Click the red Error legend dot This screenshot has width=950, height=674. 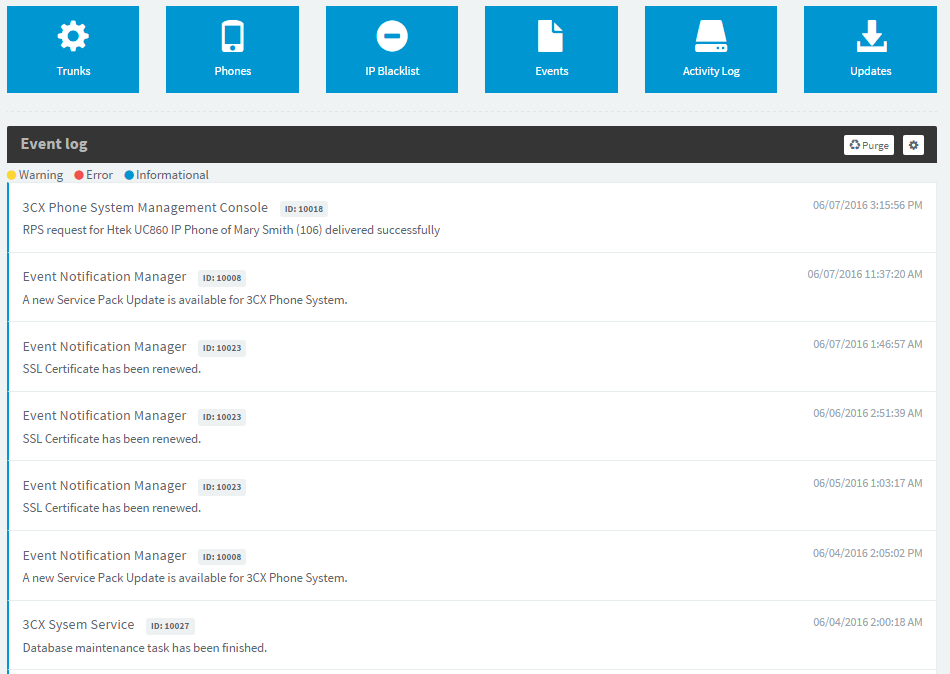pos(79,175)
